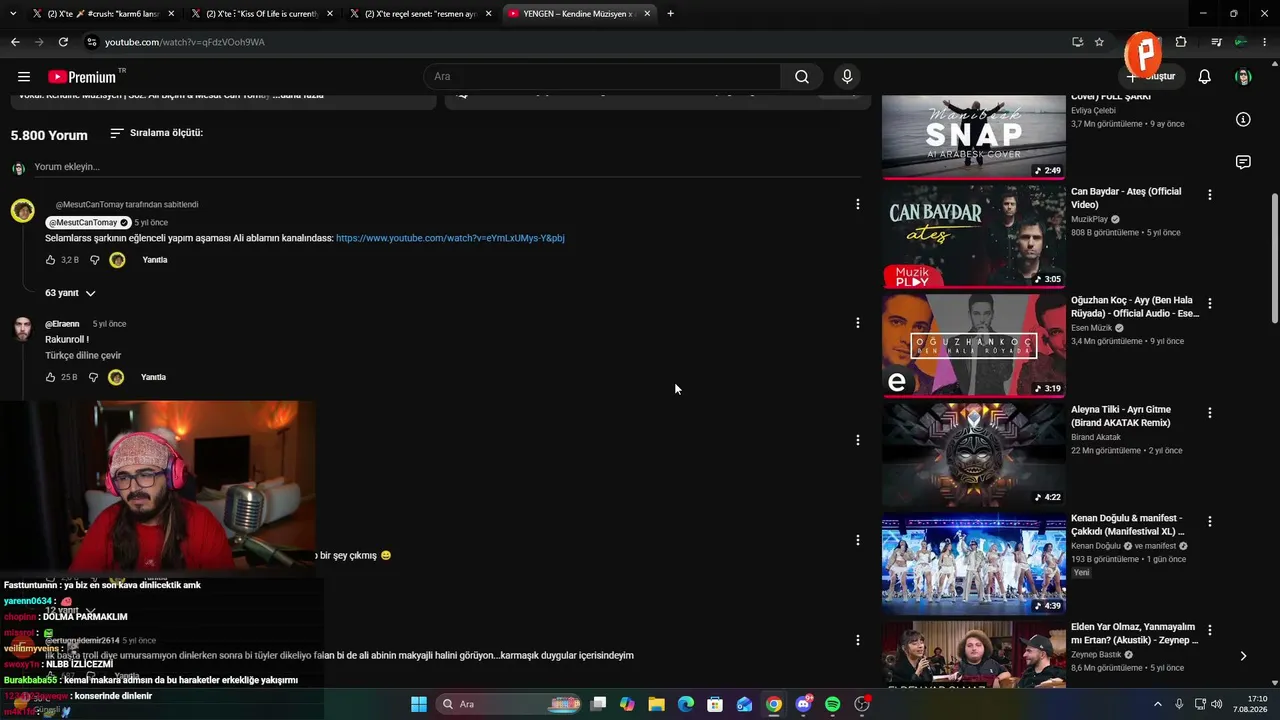This screenshot has width=1280, height=720.
Task: Open options menu for Elraenn comment
Action: 857,323
